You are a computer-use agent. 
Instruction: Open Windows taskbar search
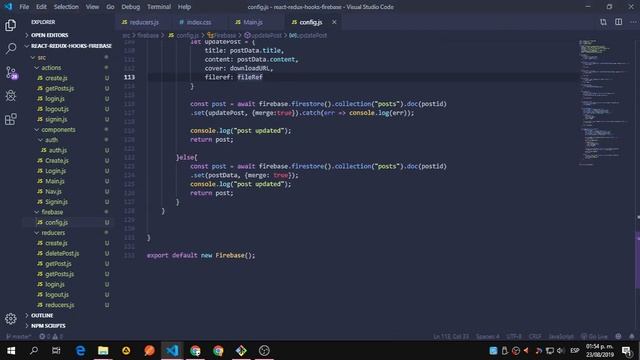click(x=34, y=351)
